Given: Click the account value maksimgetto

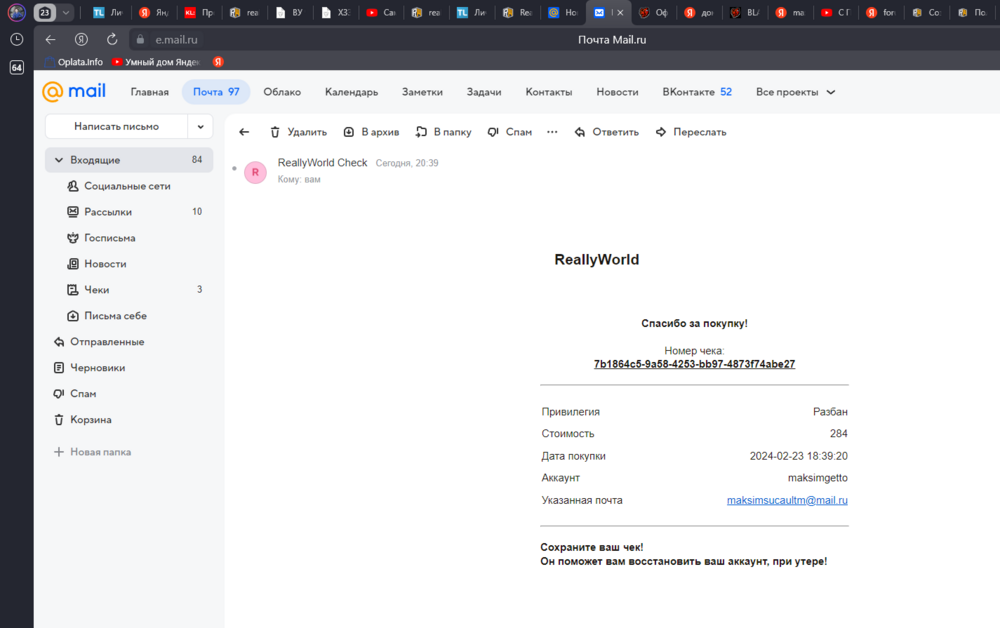Looking at the screenshot, I should [x=818, y=478].
